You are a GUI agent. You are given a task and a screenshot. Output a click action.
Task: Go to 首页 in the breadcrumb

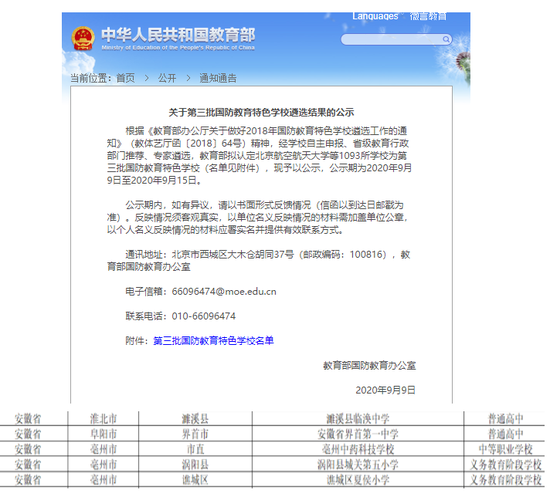(126, 78)
